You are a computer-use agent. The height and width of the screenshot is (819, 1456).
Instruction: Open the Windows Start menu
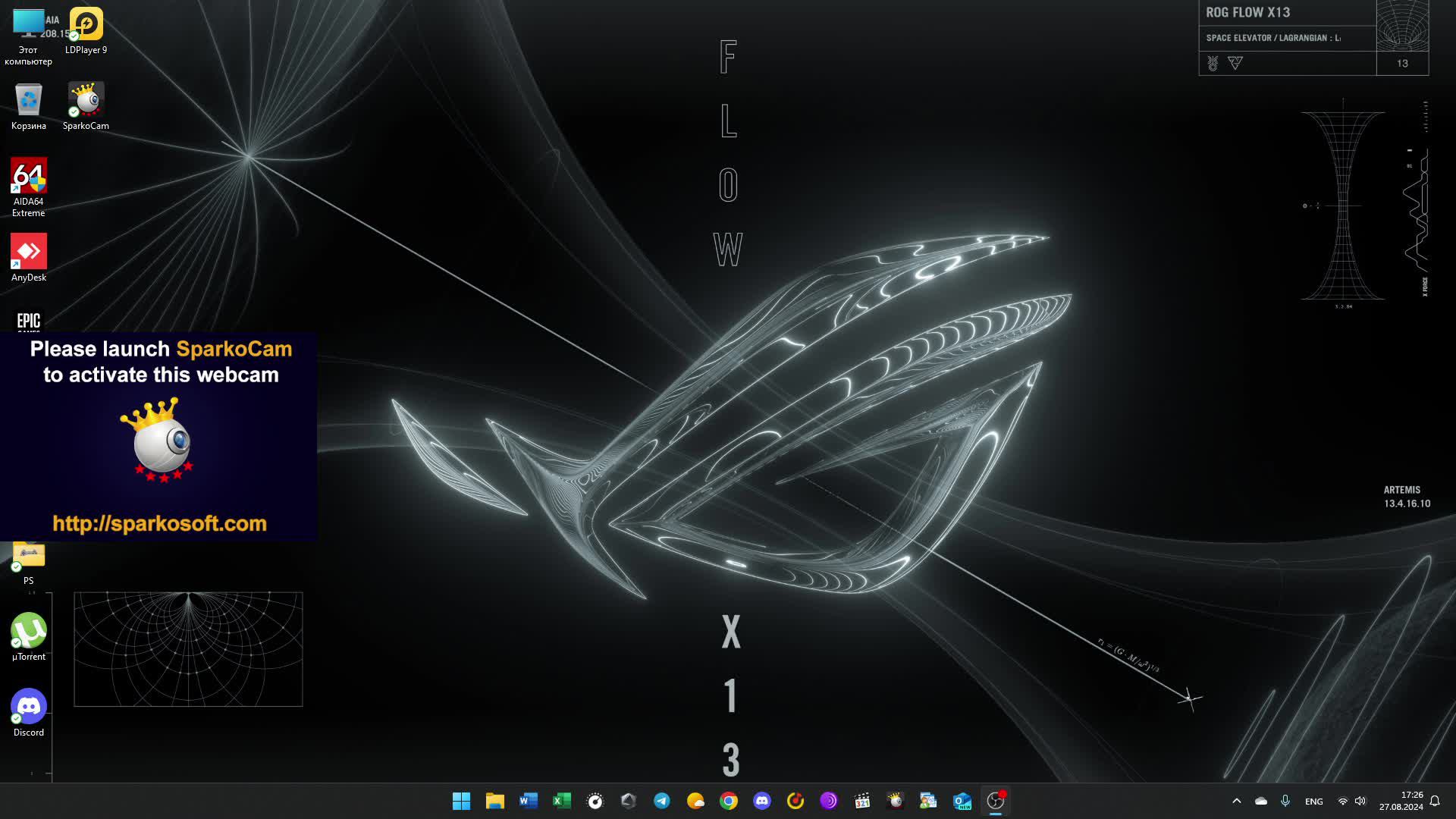[461, 801]
